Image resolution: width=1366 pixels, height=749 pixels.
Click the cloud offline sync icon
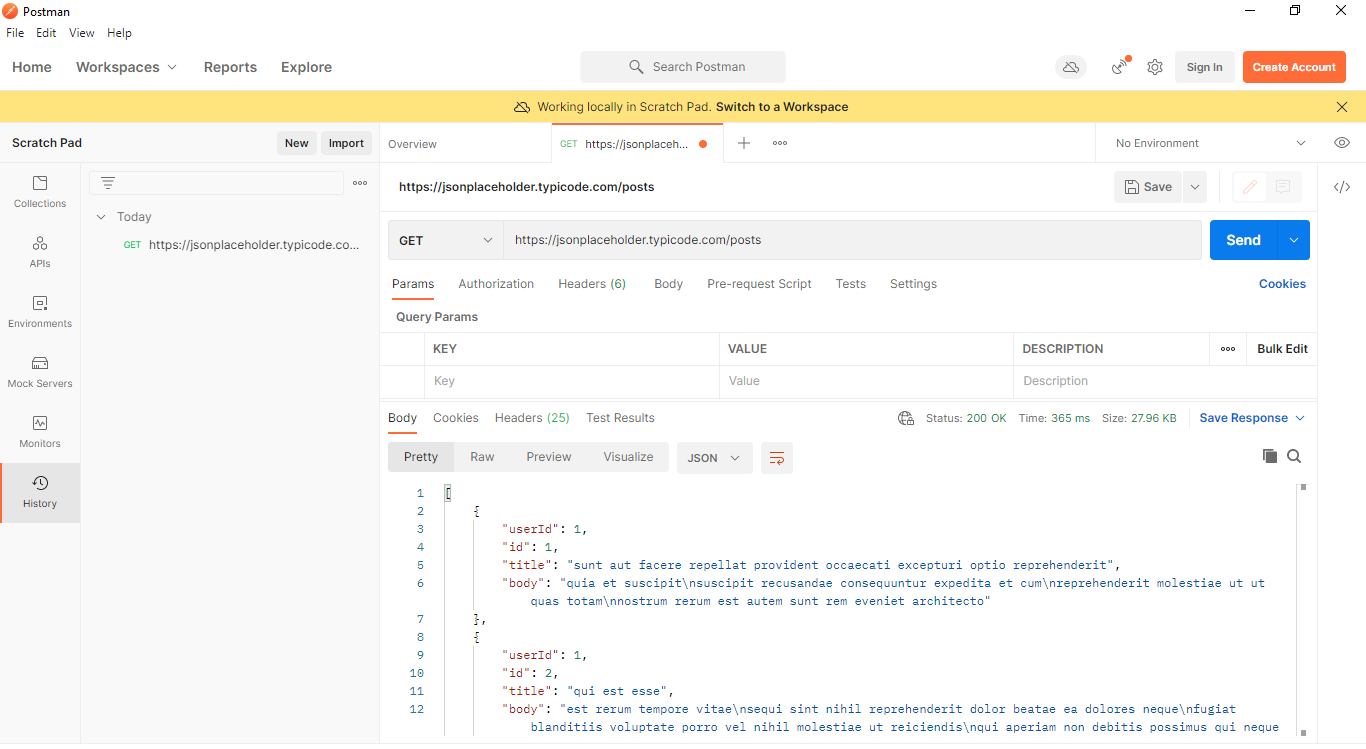coord(1071,67)
